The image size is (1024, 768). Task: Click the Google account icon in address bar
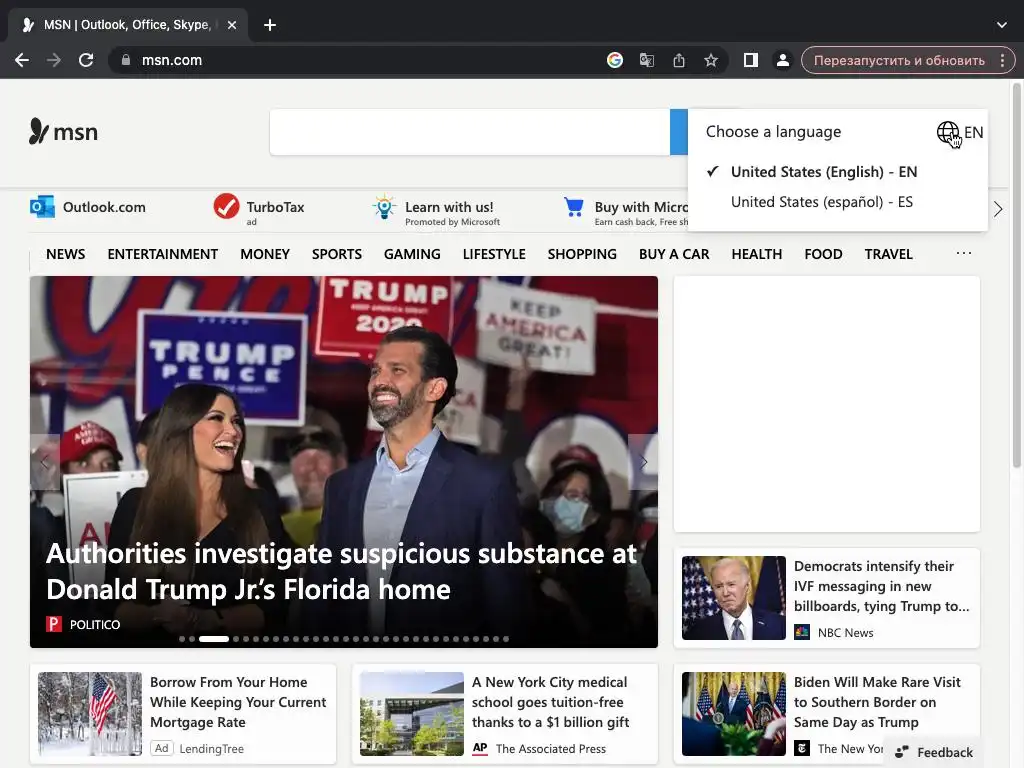(x=615, y=60)
